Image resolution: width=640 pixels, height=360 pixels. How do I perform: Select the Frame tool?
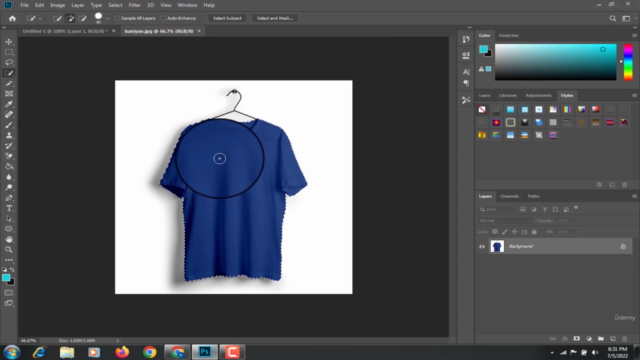(9, 94)
